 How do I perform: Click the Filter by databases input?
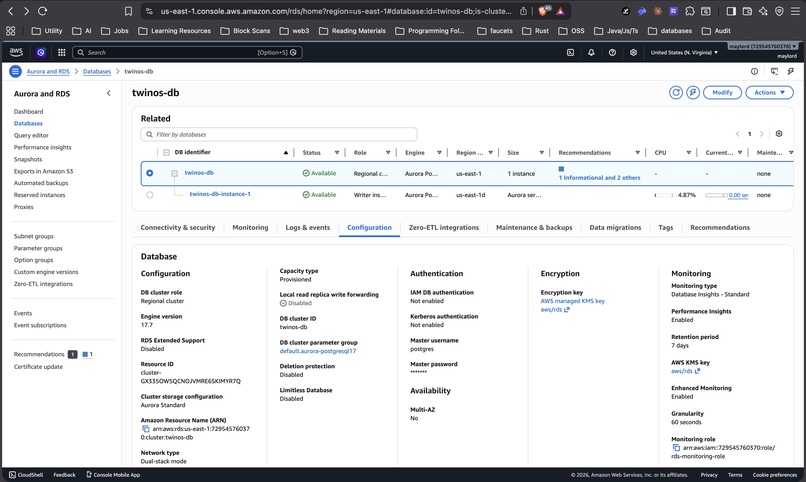(x=279, y=134)
